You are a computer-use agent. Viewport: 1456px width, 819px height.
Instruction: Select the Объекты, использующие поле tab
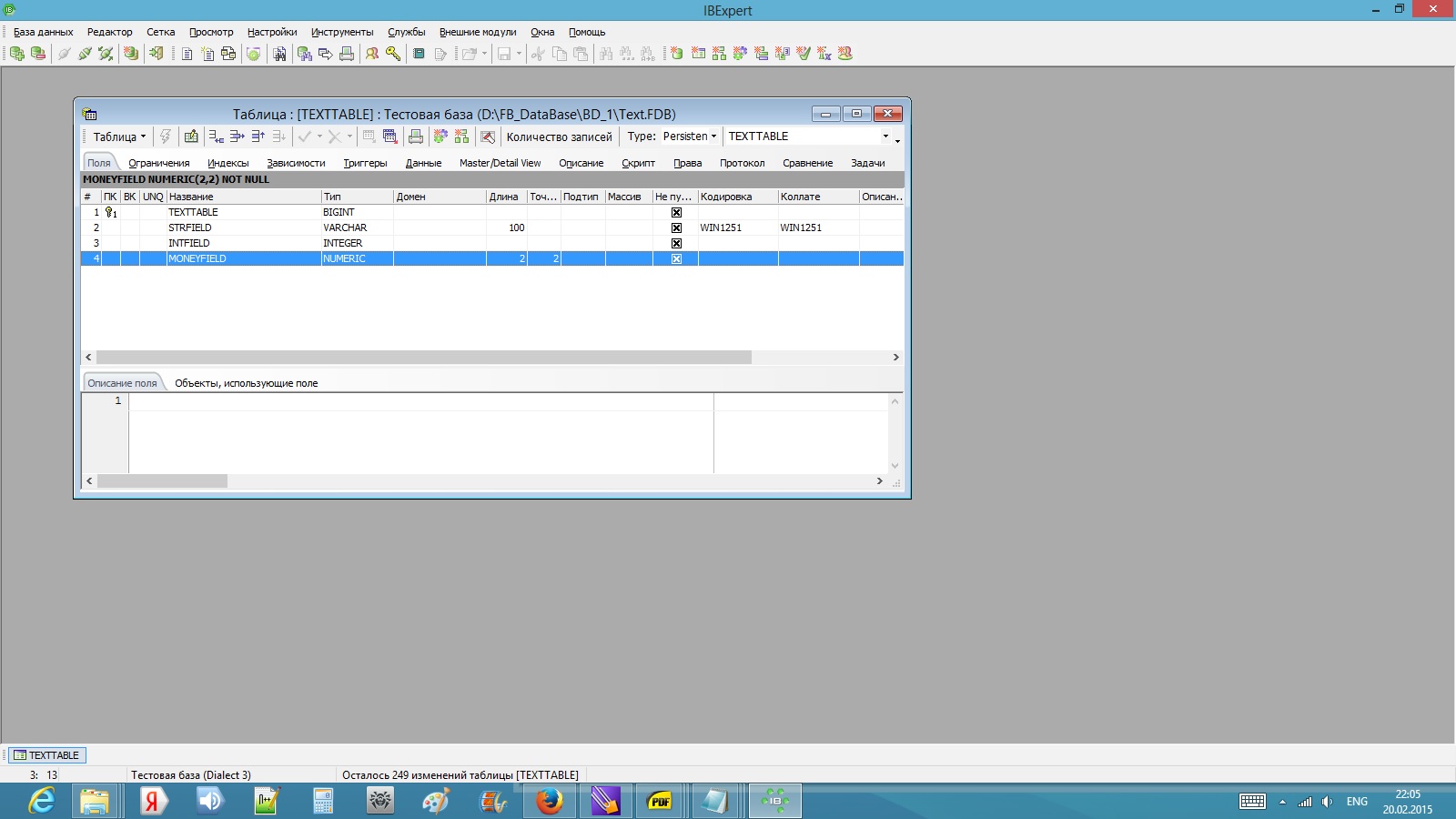click(246, 383)
